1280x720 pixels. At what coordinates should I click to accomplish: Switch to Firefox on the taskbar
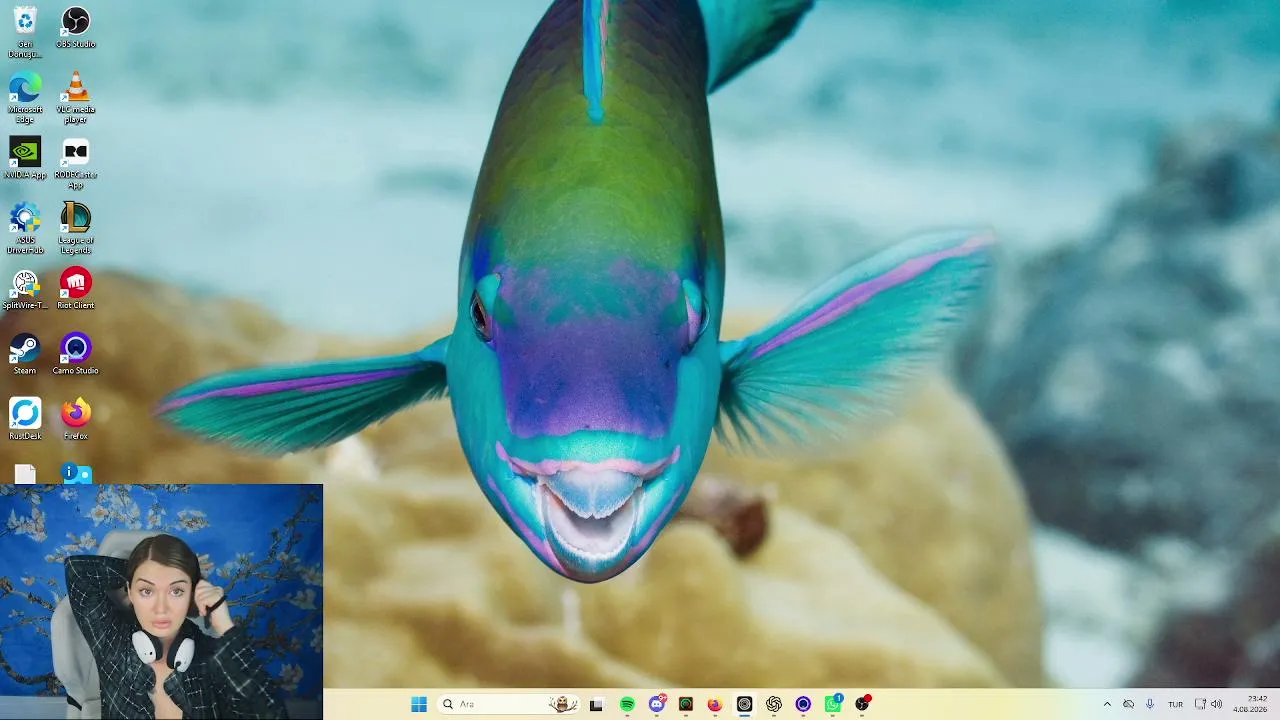coord(714,704)
